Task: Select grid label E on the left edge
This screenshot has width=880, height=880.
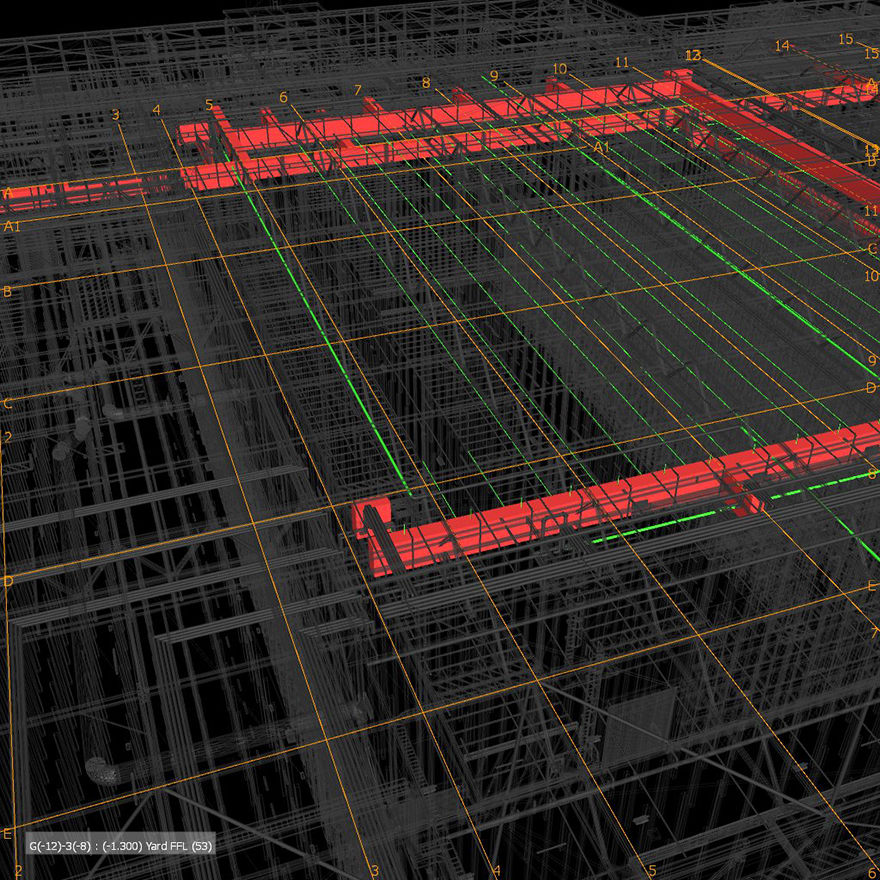Action: pos(8,834)
